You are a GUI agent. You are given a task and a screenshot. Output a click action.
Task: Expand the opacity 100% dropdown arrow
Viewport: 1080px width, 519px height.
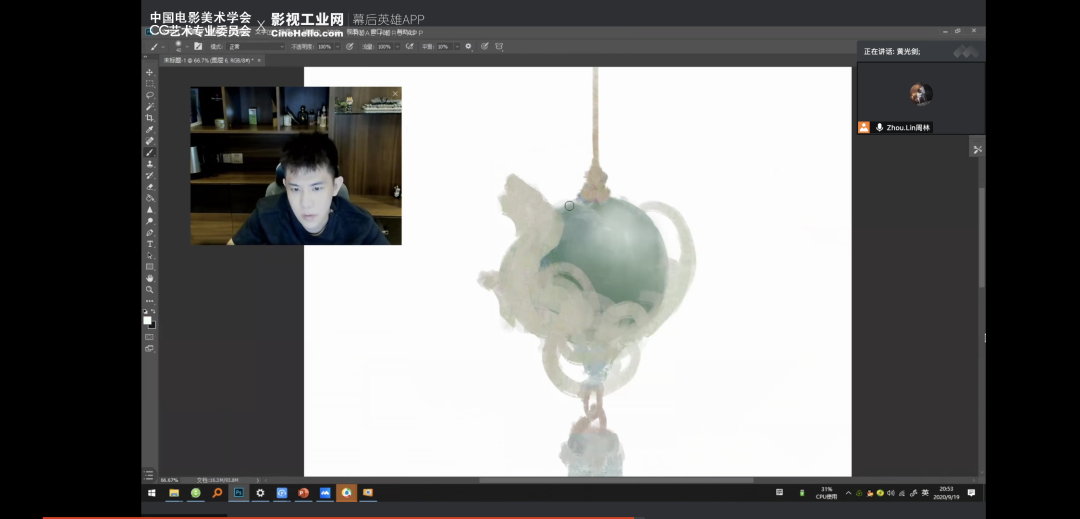click(337, 46)
